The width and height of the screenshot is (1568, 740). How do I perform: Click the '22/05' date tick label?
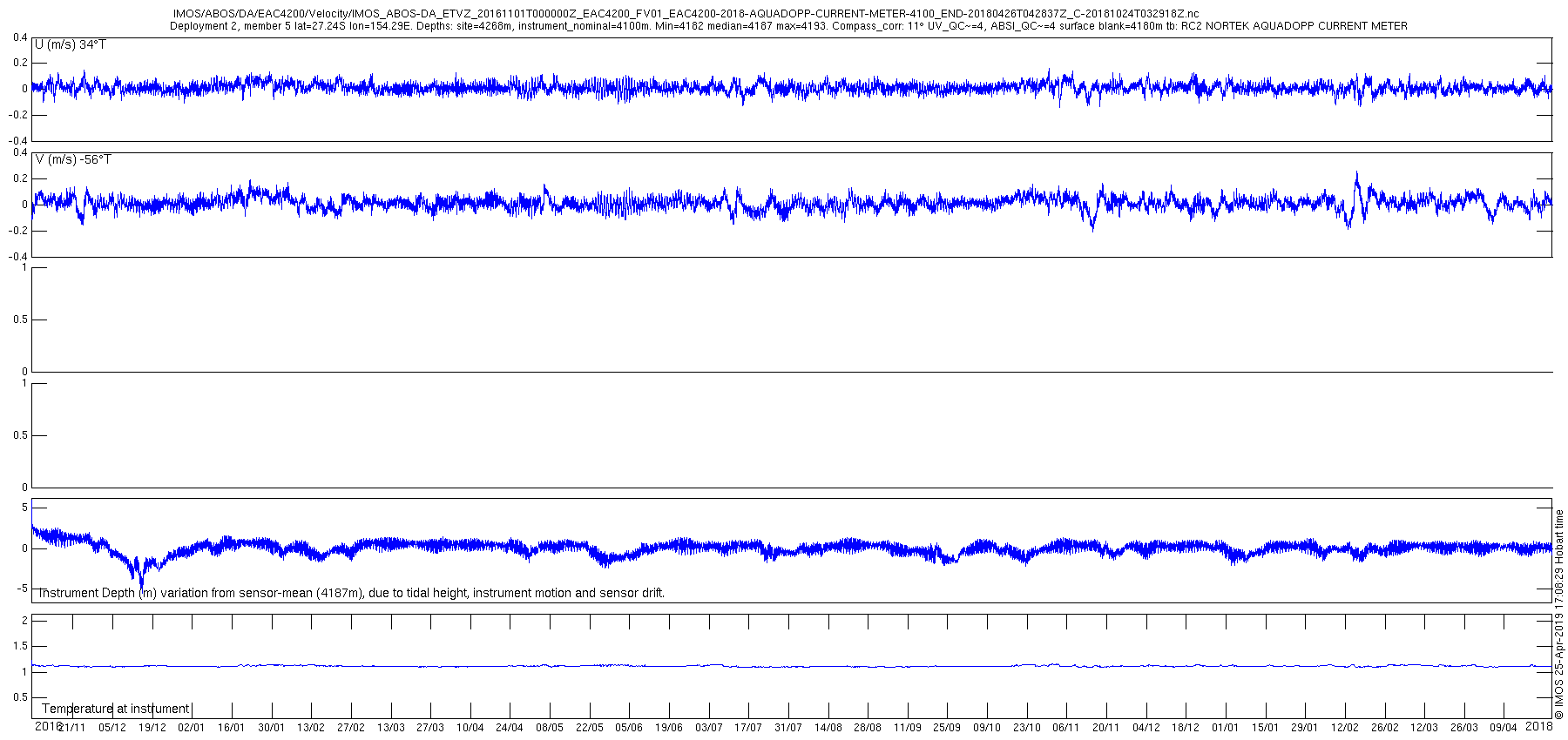coord(590,728)
